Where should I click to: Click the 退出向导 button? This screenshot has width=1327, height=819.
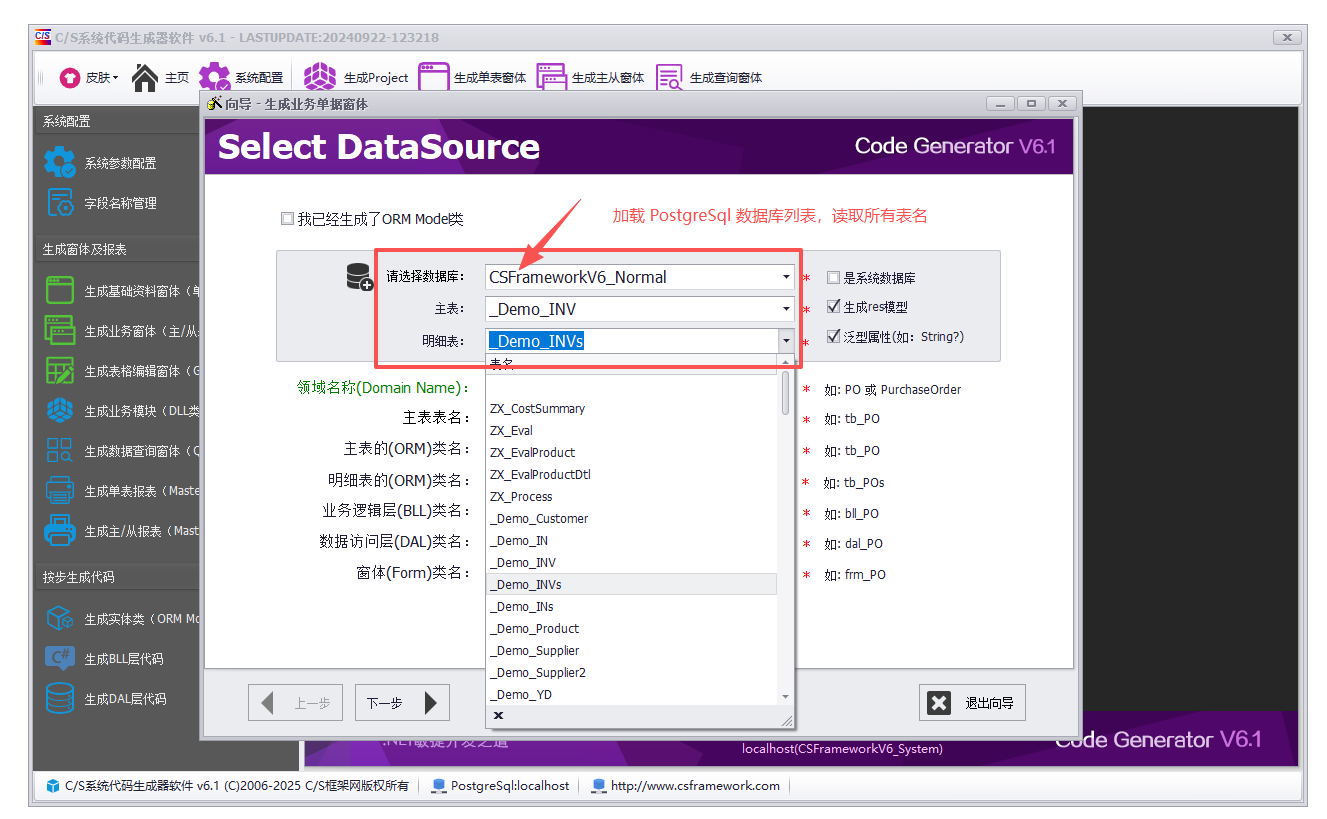[x=972, y=701]
